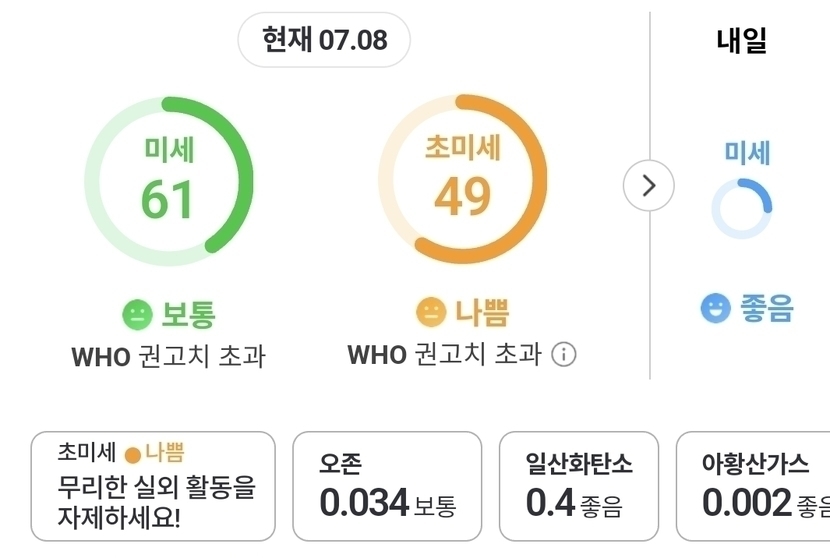Click the 좋음 status label for tomorrow
Screen dimensions: 830x558
(766, 308)
